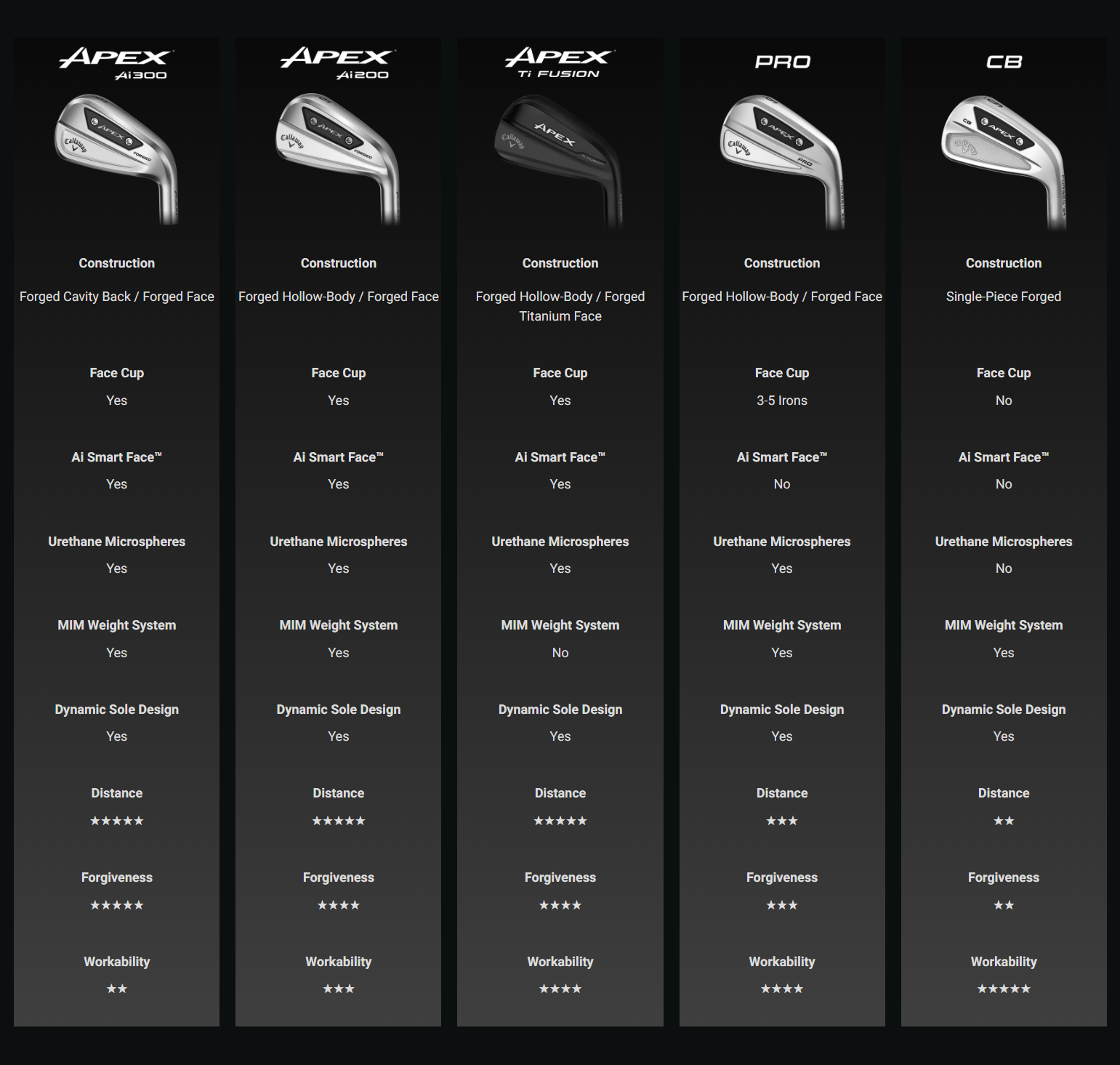Click Ti Fusion MIM Weight System 'No'
The height and width of the screenshot is (1065, 1120).
pyautogui.click(x=560, y=653)
